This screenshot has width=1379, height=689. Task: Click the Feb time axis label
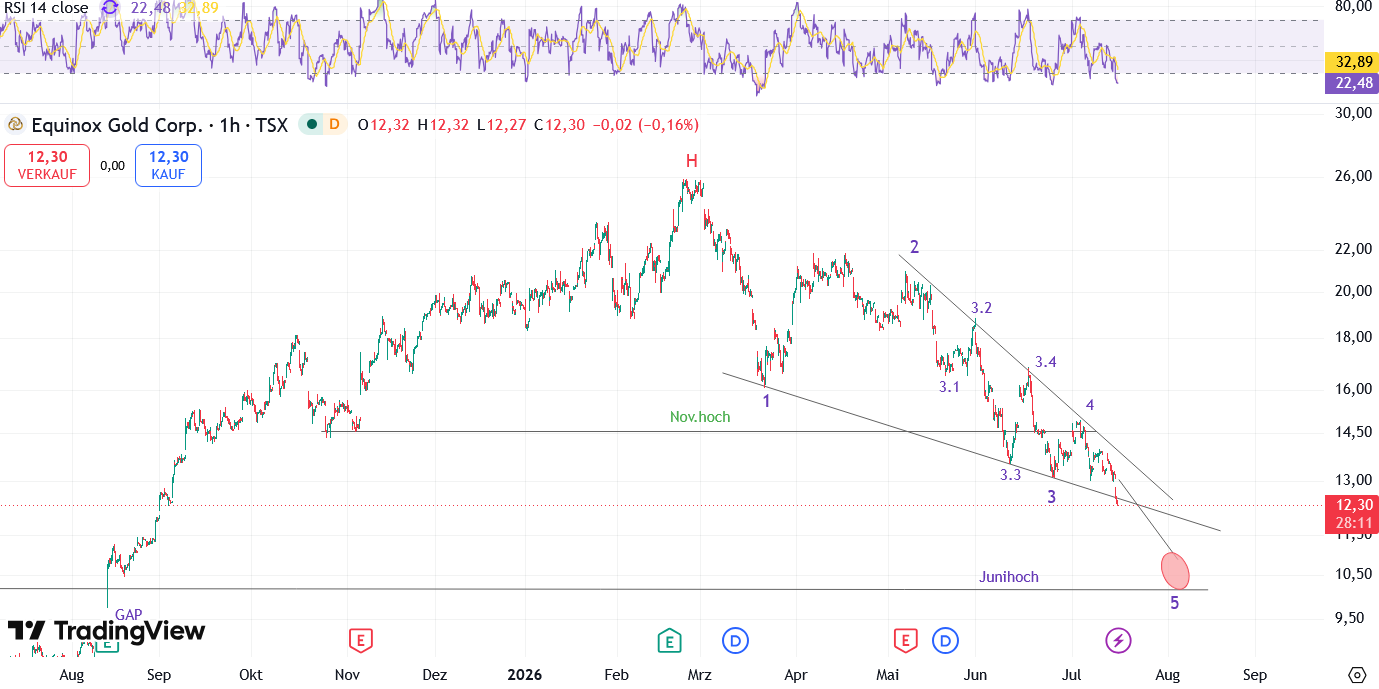click(616, 675)
